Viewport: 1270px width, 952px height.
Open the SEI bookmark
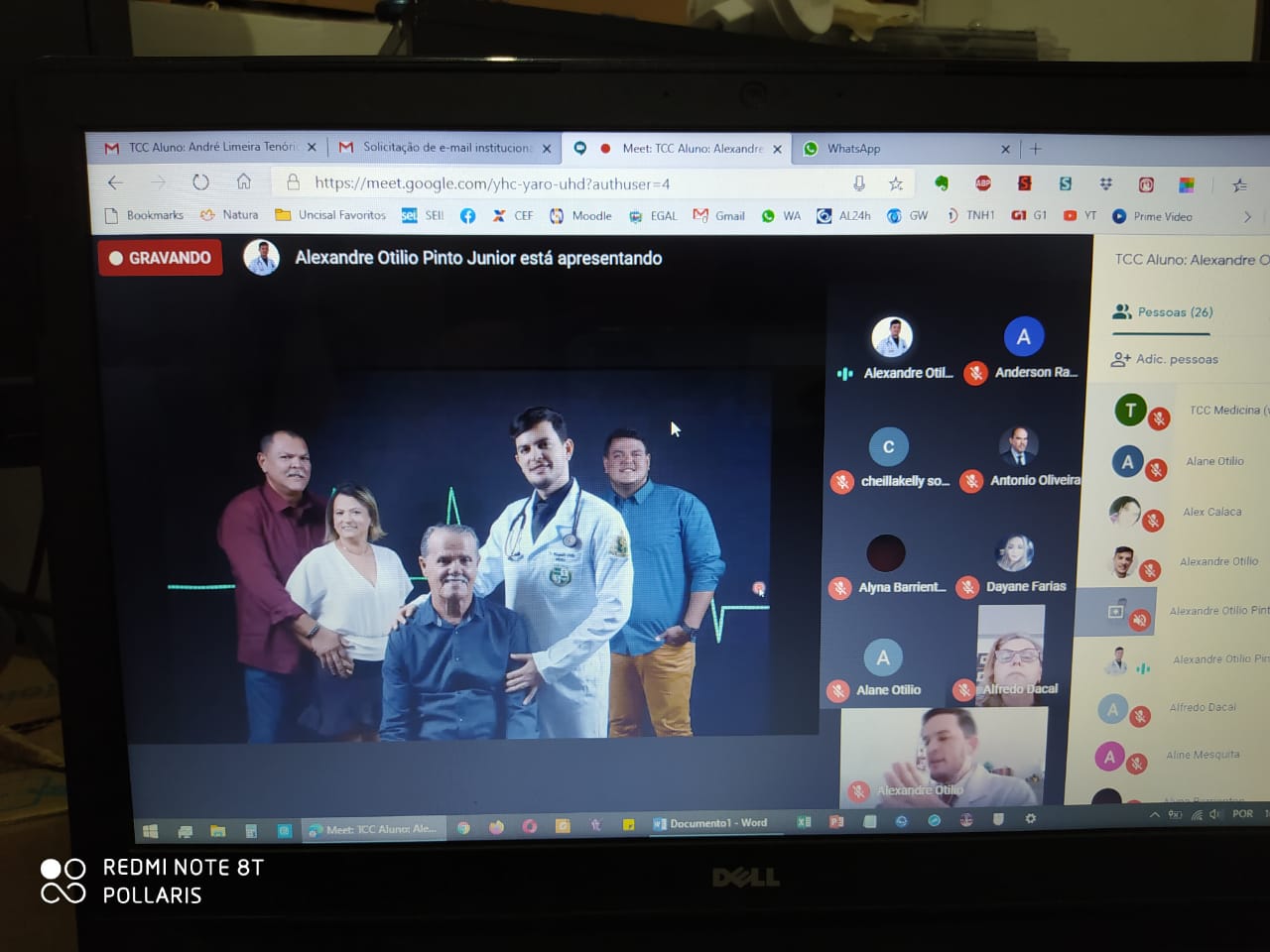423,215
